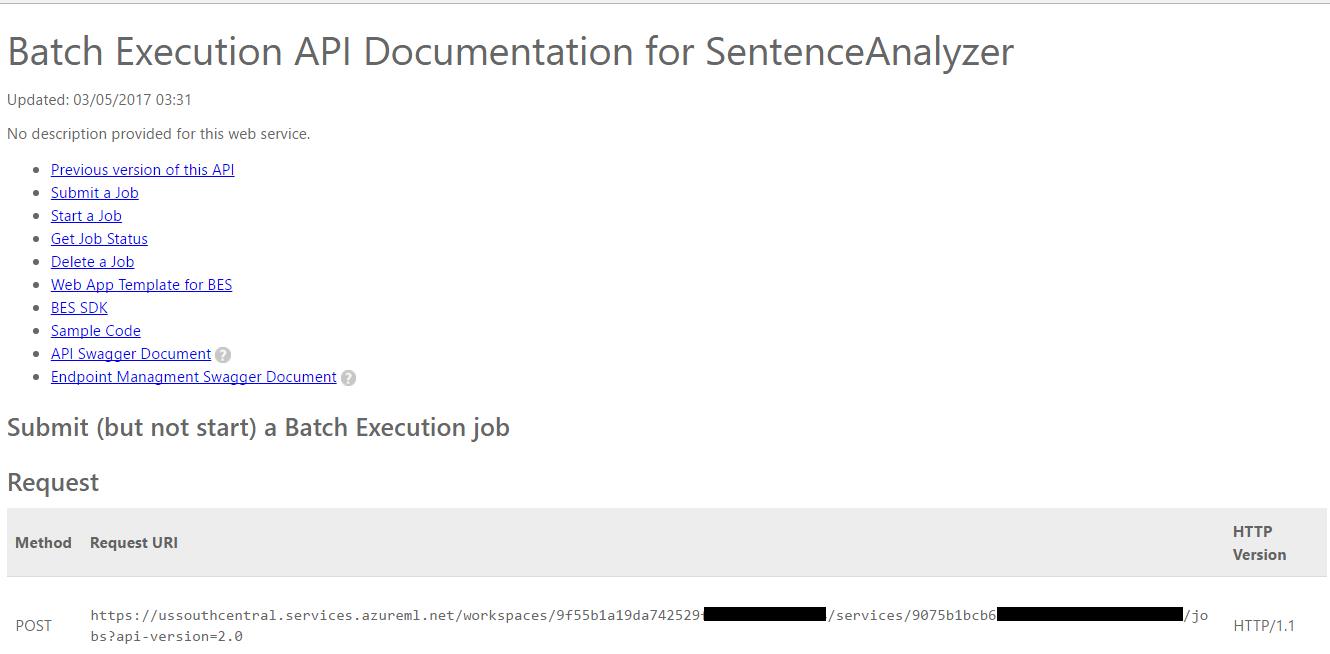
Task: Follow the Delete a Job link
Action: (x=92, y=262)
